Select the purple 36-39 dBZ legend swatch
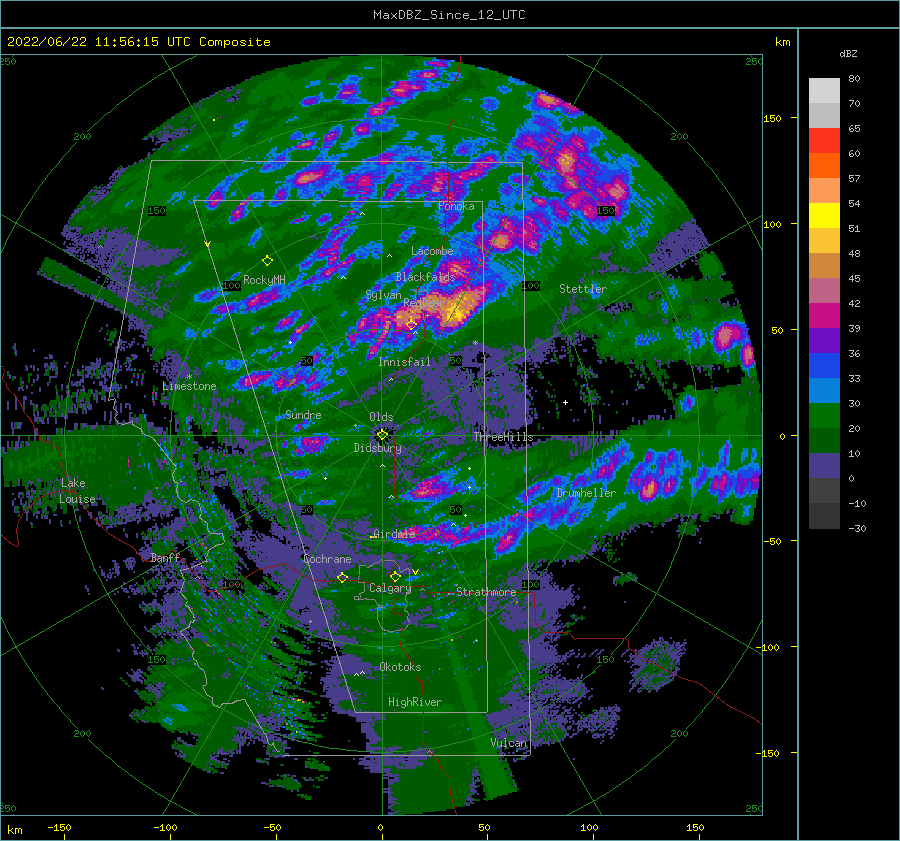The height and width of the screenshot is (841, 900). [x=824, y=341]
